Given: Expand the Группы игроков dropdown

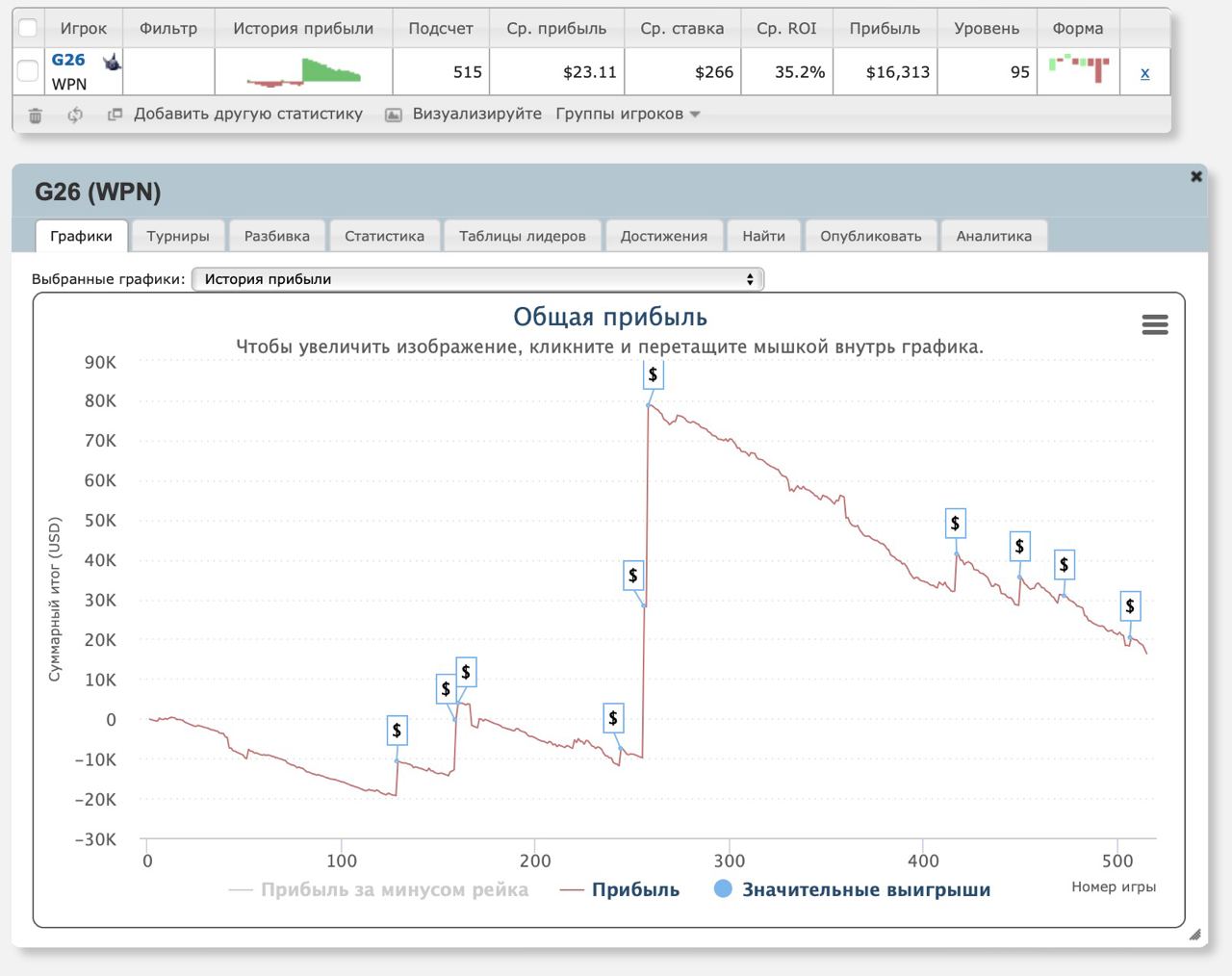Looking at the screenshot, I should pos(628,114).
